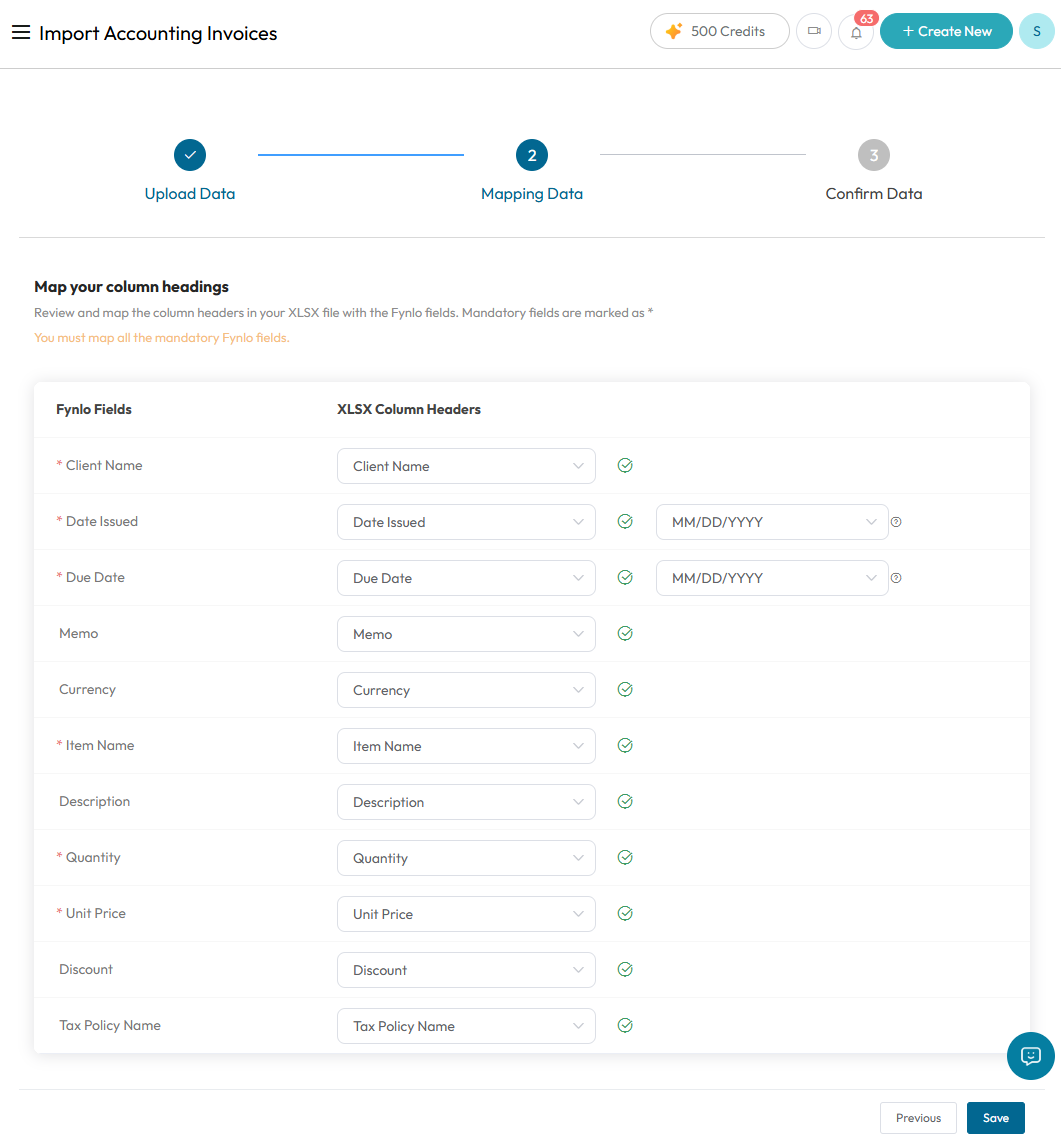
Task: Open the Tax Policy Name column dropdown
Action: [466, 1026]
